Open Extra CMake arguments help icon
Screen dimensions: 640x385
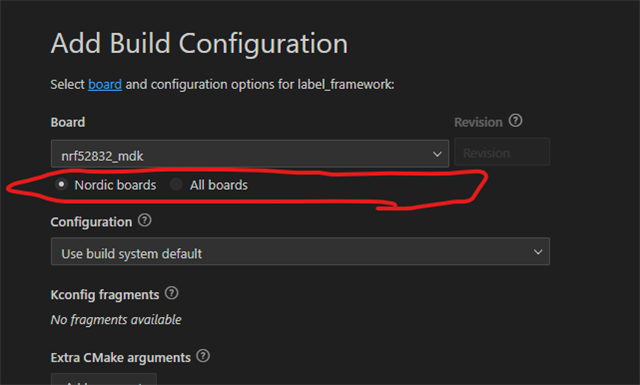click(x=203, y=356)
